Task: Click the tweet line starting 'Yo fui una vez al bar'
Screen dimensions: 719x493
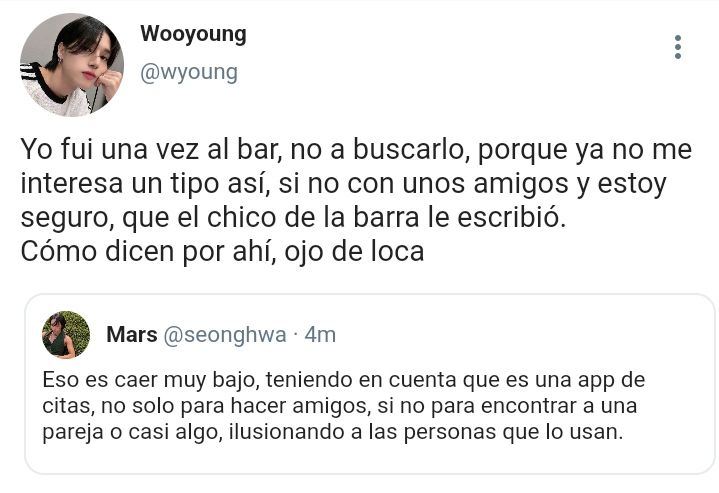Action: click(x=356, y=150)
